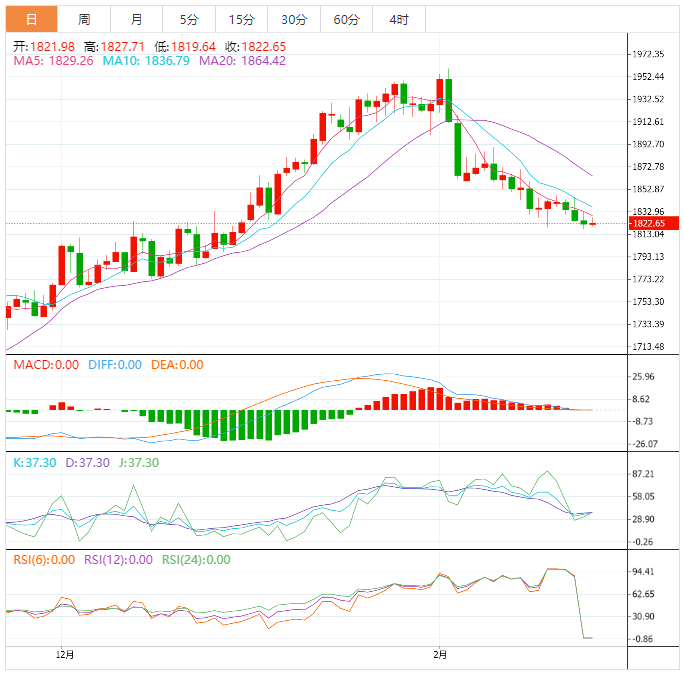
Task: Select the 15分 interval tab
Action: [x=241, y=19]
